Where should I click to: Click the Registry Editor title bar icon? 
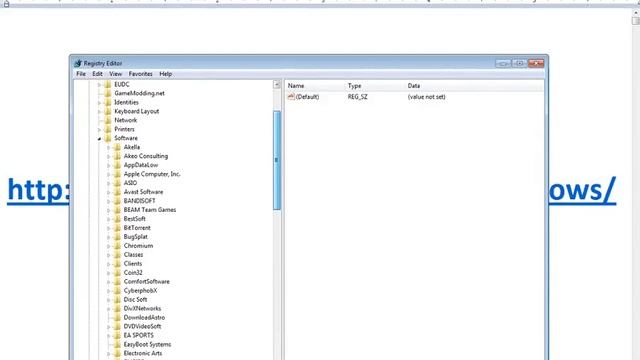[x=78, y=63]
